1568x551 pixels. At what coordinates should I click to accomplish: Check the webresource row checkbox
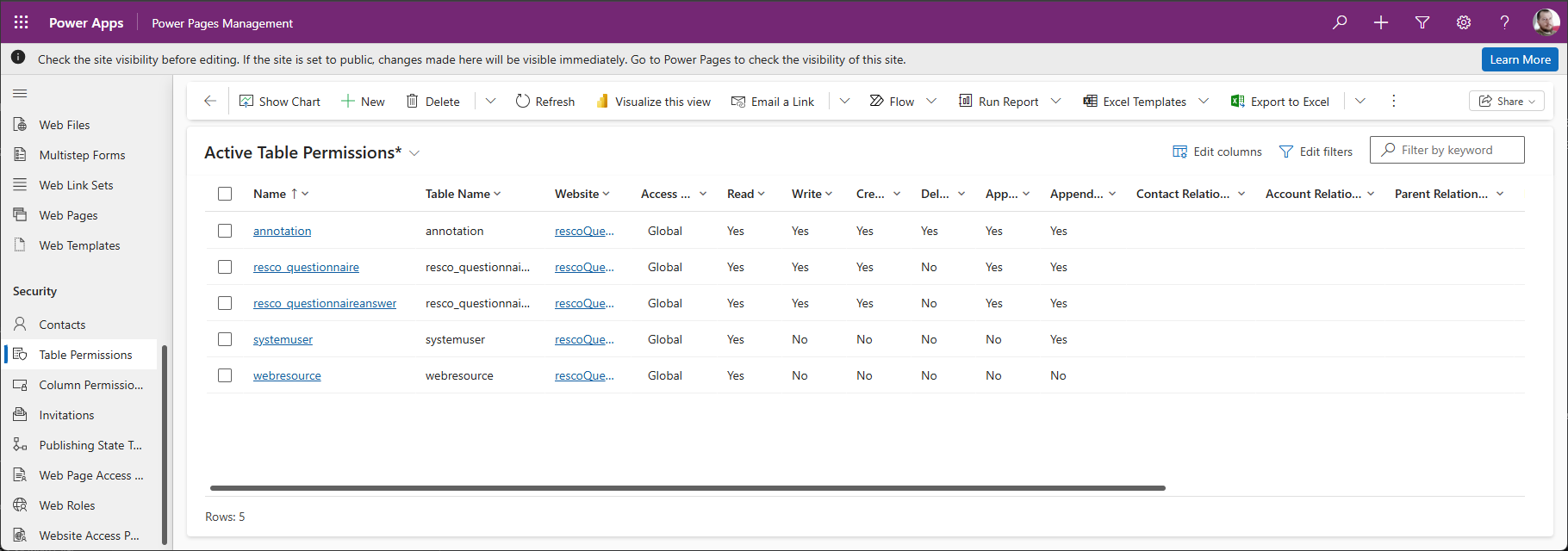tap(225, 375)
